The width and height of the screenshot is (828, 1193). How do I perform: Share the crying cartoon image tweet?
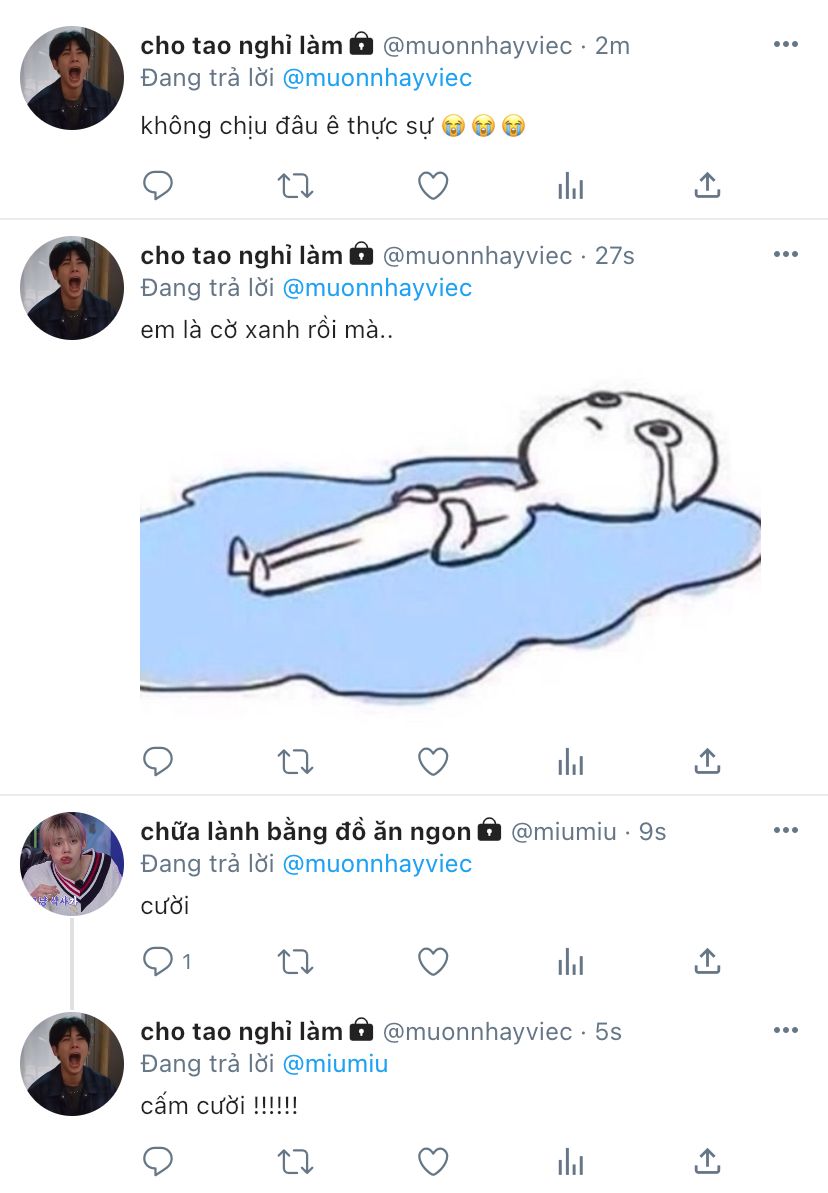(x=707, y=762)
